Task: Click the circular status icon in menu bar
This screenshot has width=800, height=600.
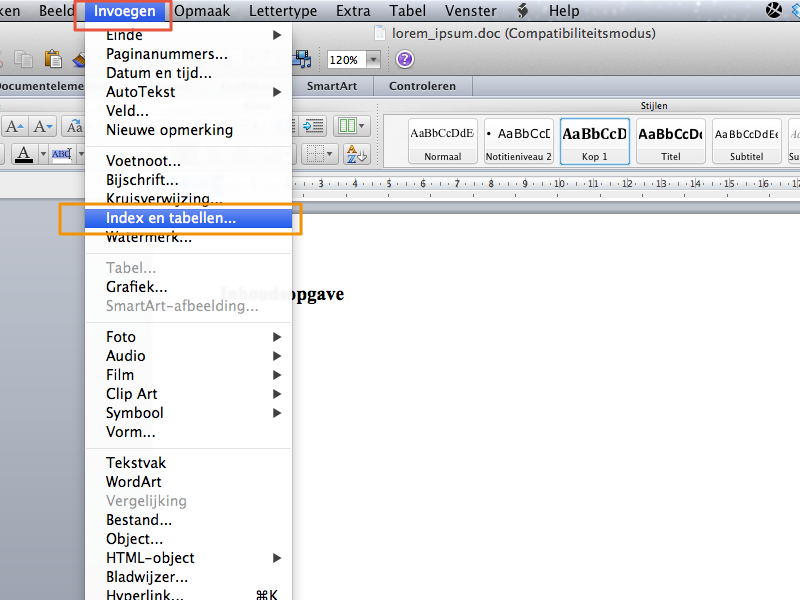Action: point(773,10)
